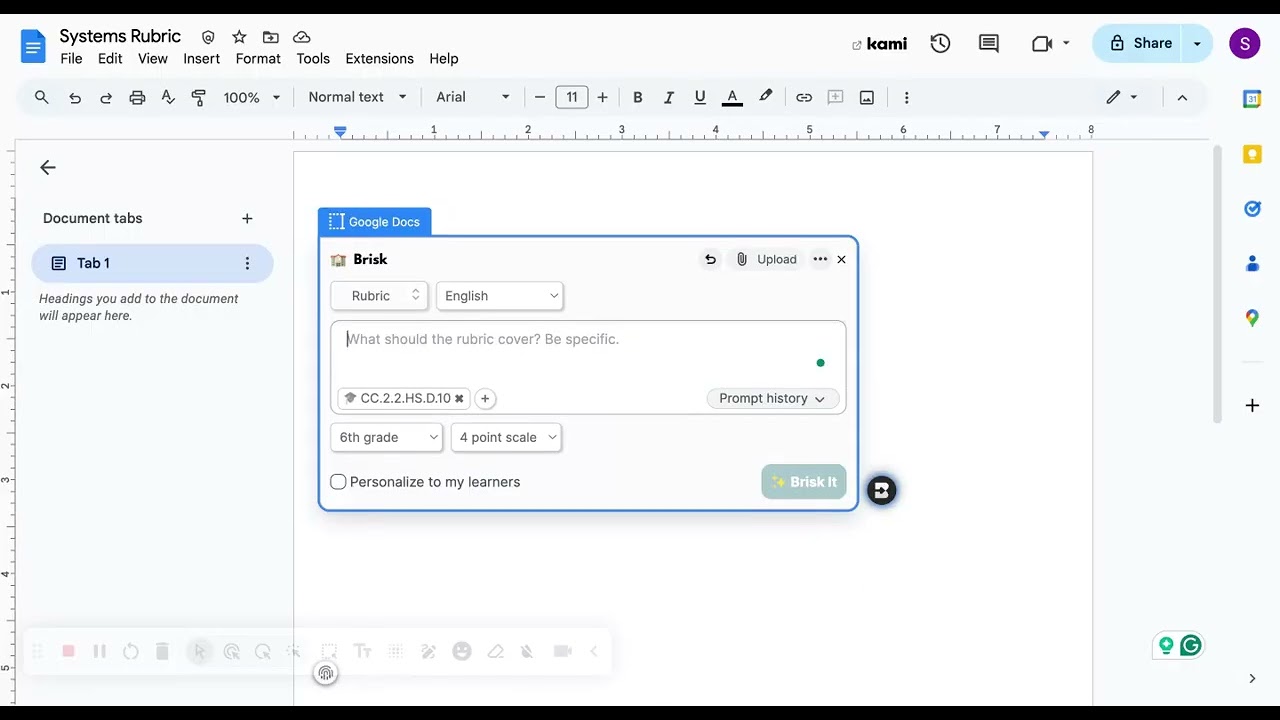Decrease font size with minus
The height and width of the screenshot is (720, 1280).
pos(540,97)
